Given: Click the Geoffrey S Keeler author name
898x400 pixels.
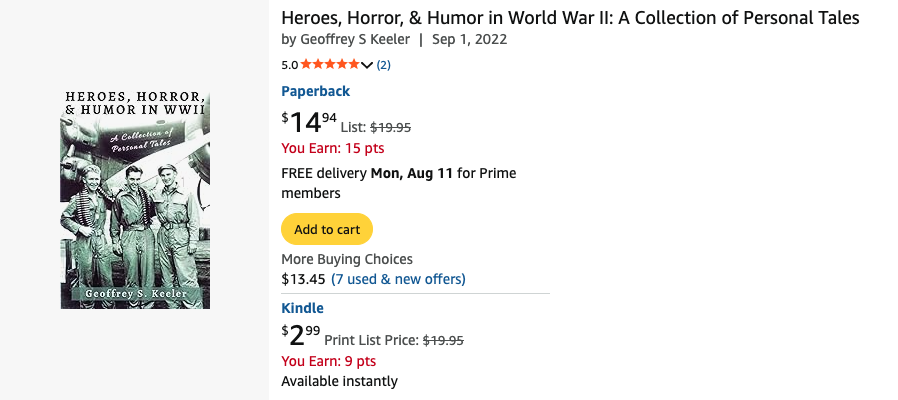Looking at the screenshot, I should 355,40.
